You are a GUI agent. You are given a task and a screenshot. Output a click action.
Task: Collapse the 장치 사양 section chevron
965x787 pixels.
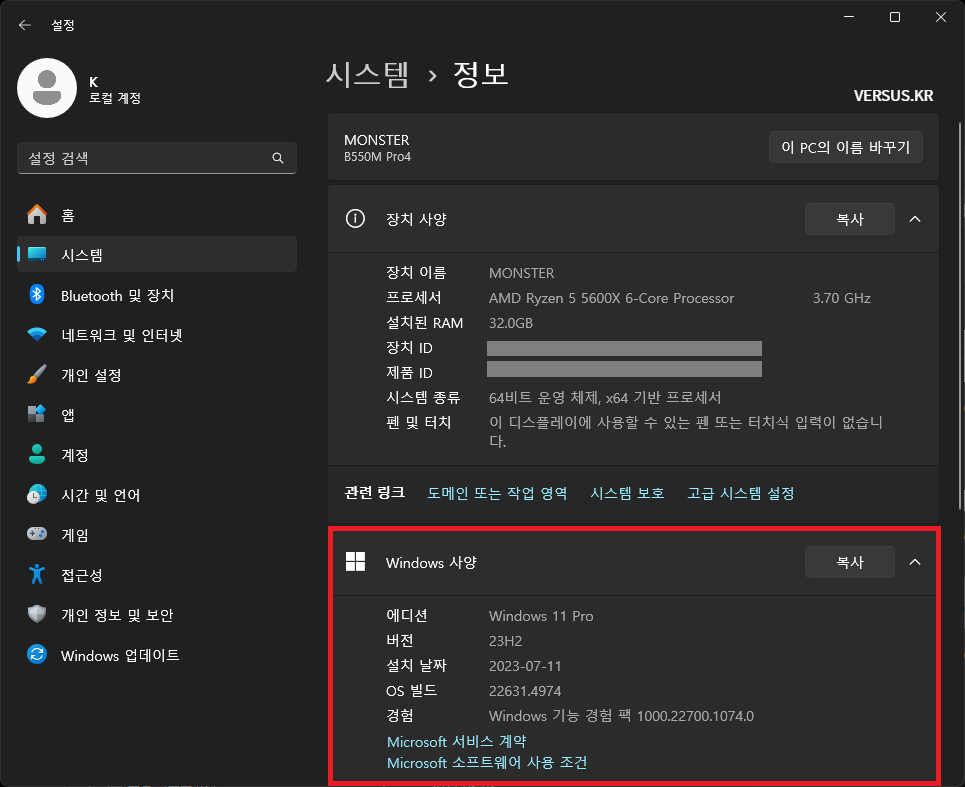(915, 219)
